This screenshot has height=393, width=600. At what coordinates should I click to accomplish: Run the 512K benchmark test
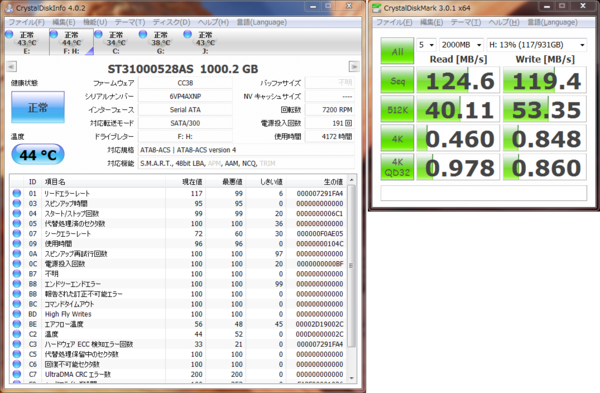[397, 109]
